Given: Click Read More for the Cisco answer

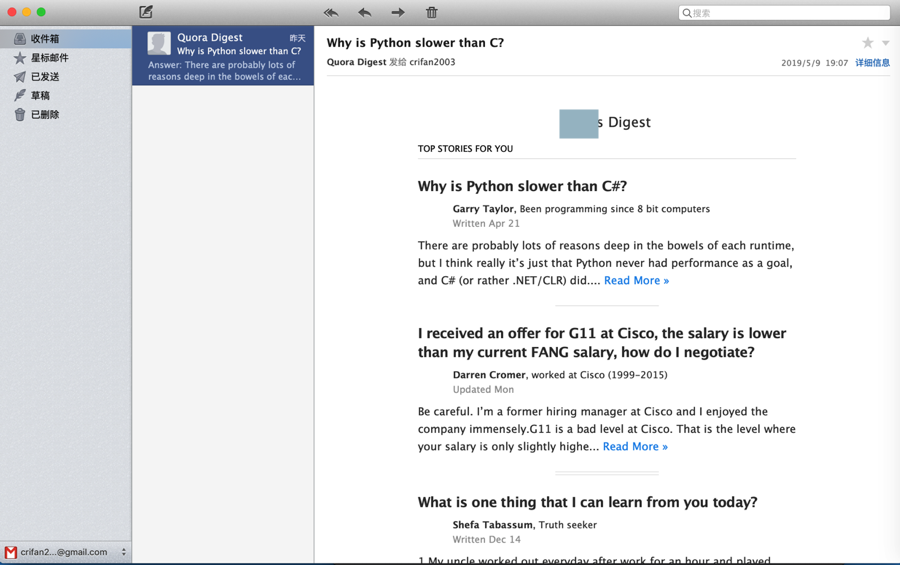Looking at the screenshot, I should point(635,446).
